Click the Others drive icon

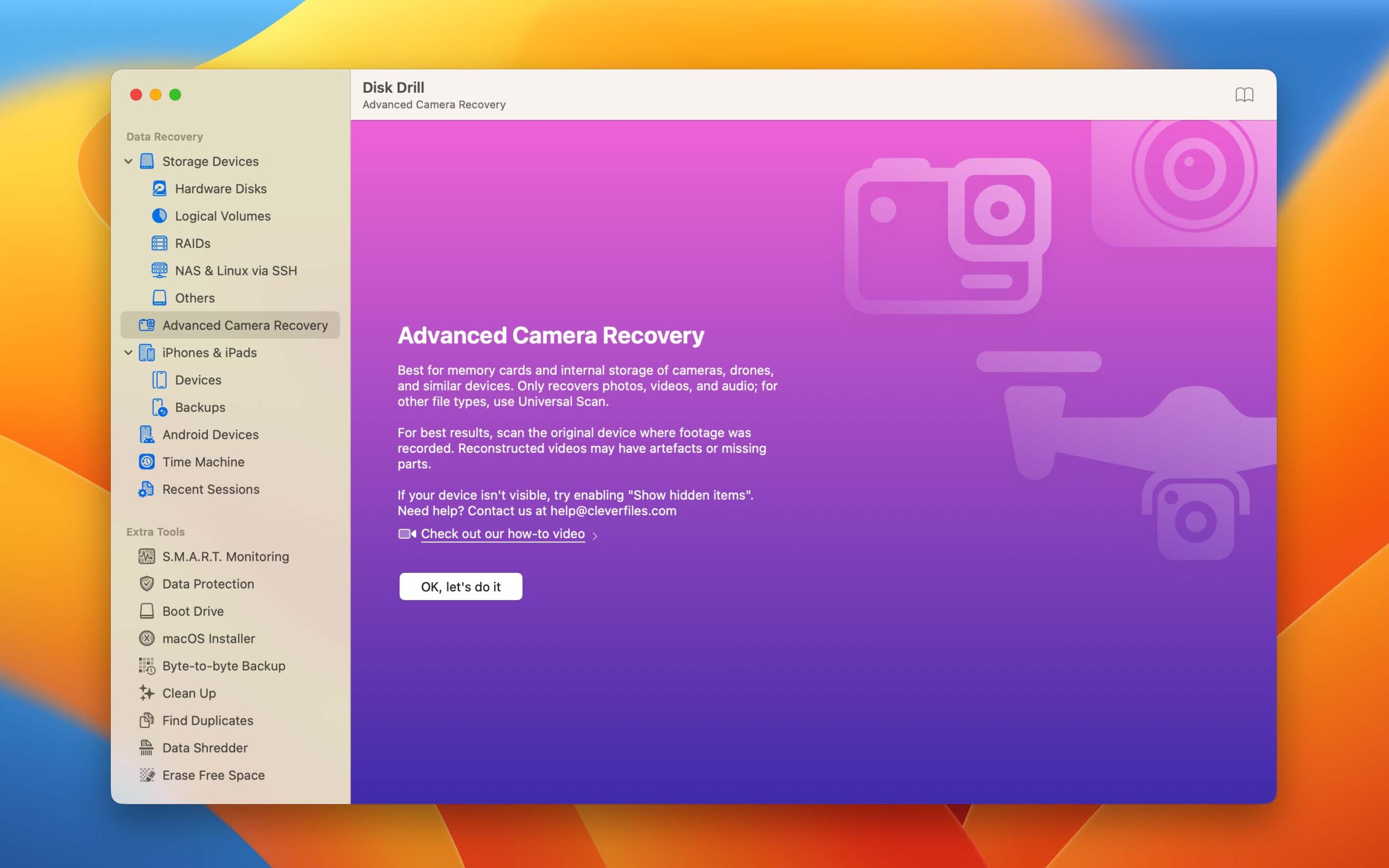[159, 298]
